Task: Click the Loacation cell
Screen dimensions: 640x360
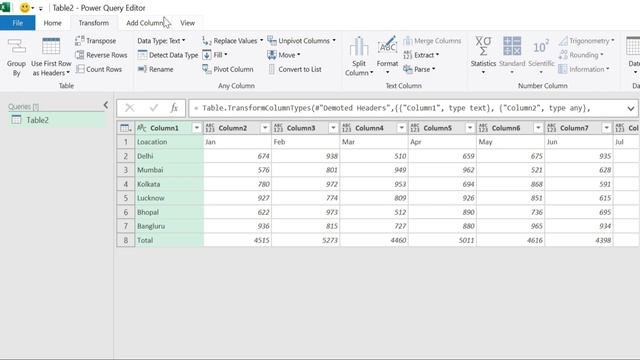Action: click(169, 142)
